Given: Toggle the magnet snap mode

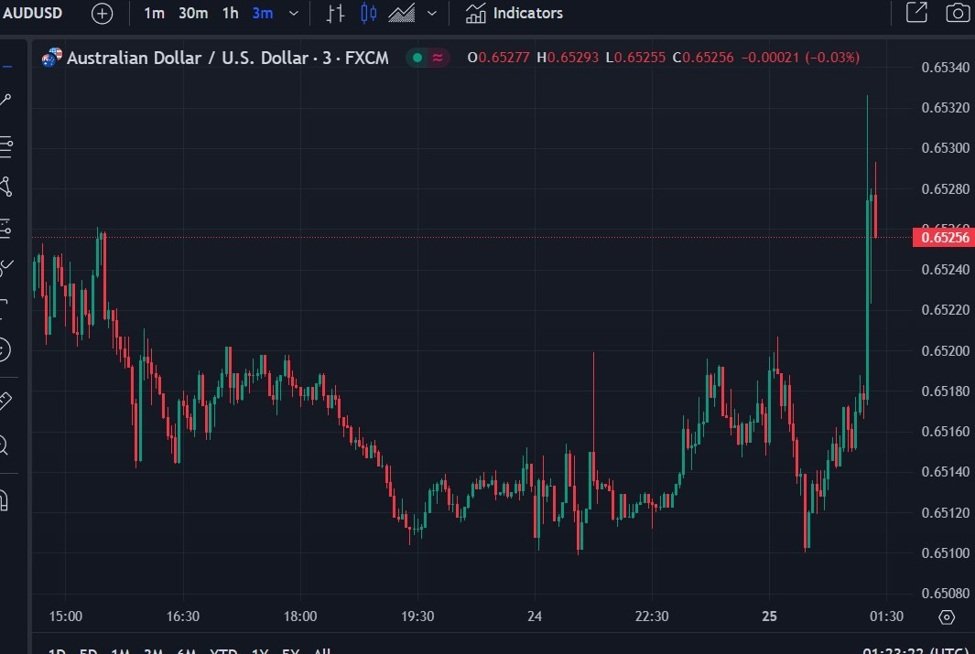Looking at the screenshot, I should point(5,499).
